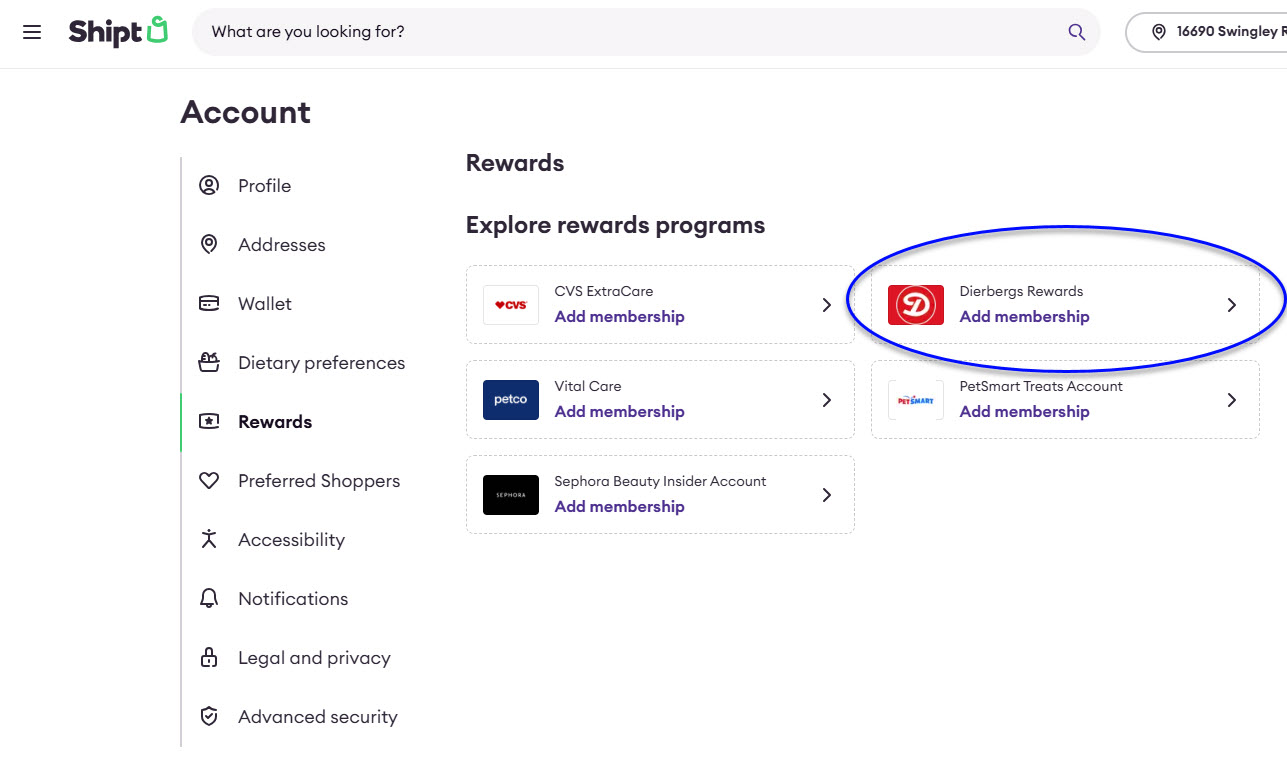Viewport: 1287px width, 784px height.
Task: Click the Sephora logo thumbnail
Action: [x=511, y=495]
